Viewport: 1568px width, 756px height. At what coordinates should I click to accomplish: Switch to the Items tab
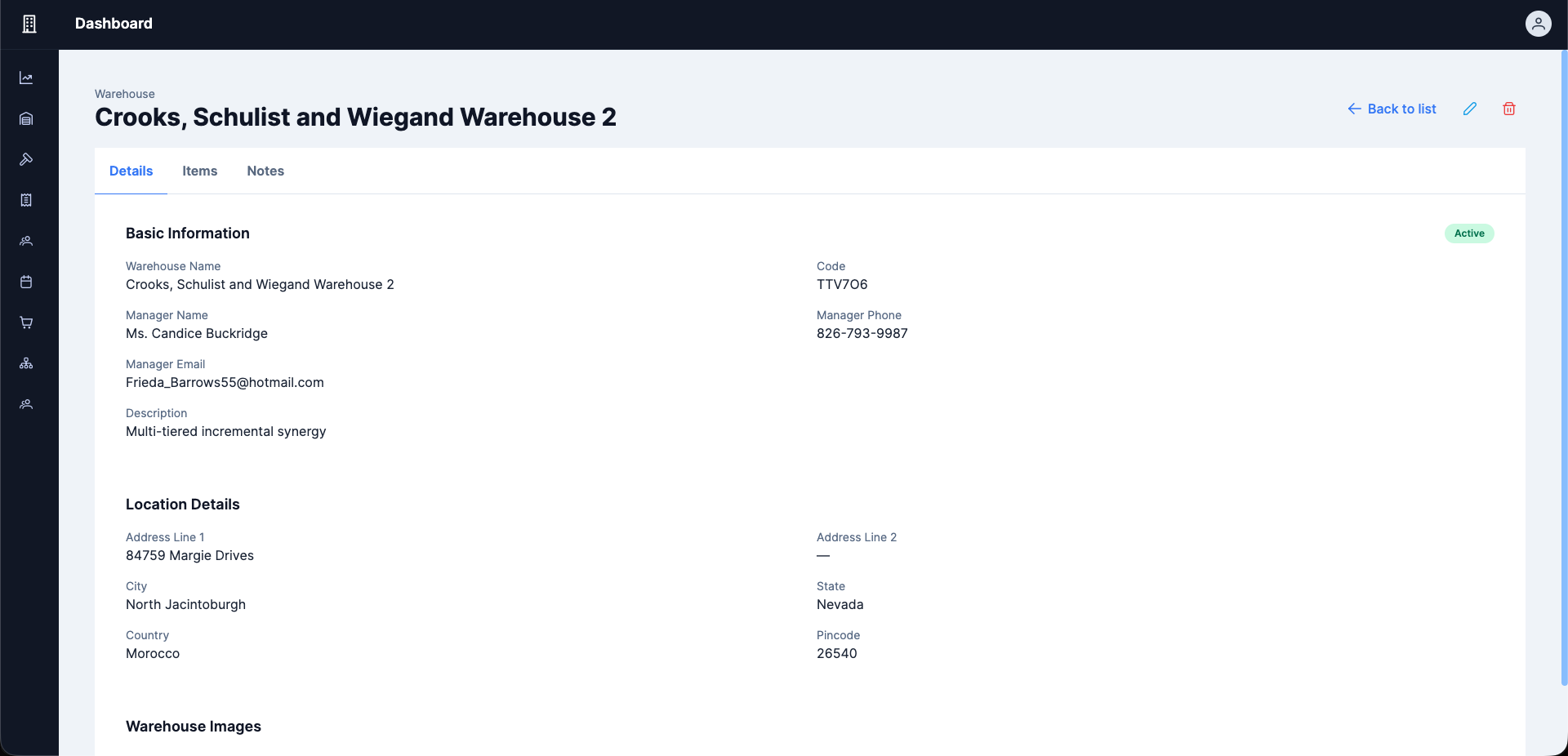[x=199, y=171]
